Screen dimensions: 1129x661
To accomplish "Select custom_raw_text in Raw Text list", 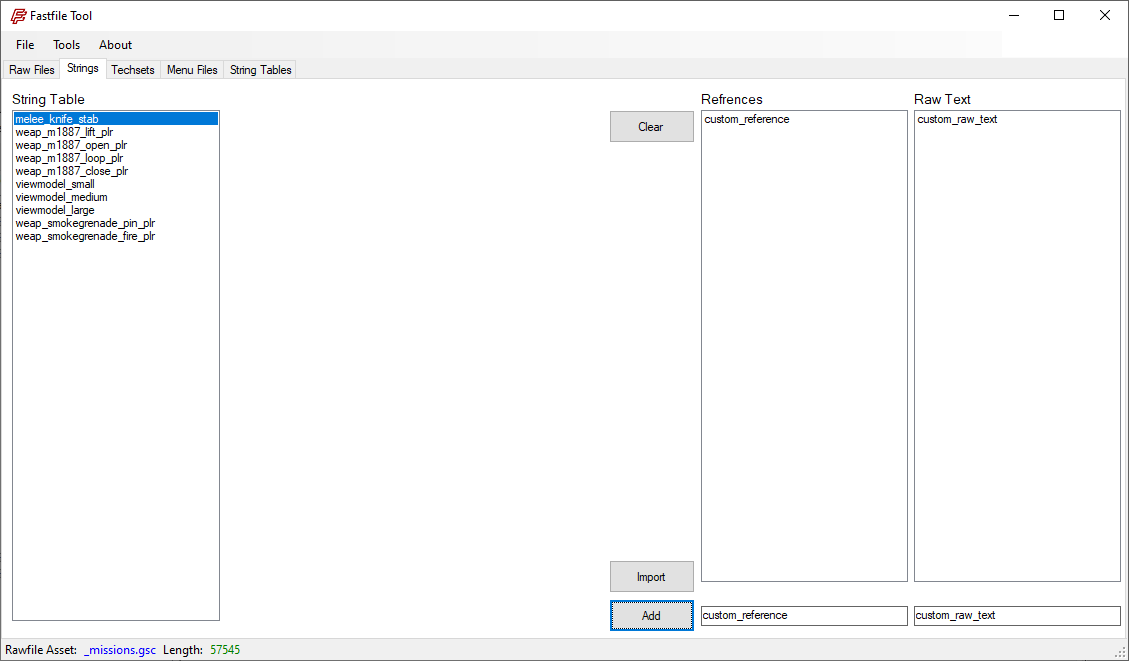I will coord(957,120).
